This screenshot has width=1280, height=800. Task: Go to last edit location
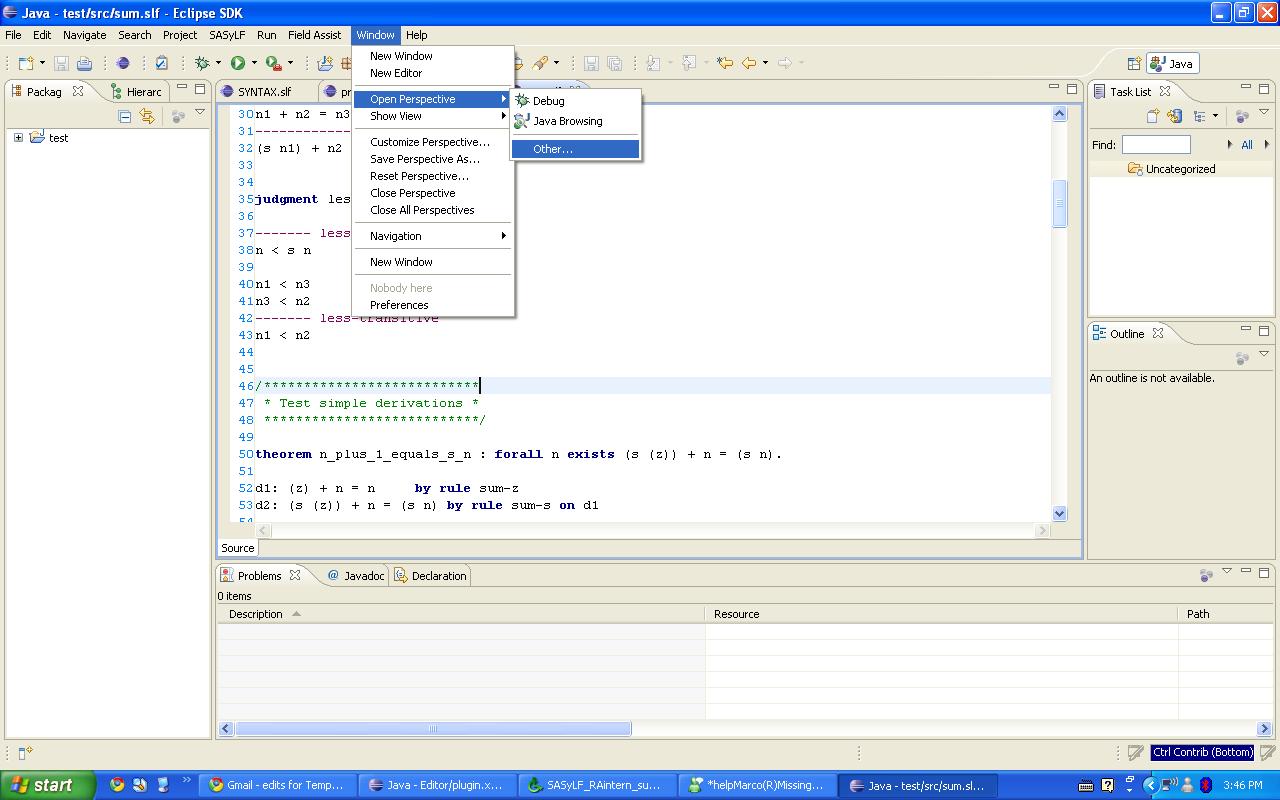(724, 63)
